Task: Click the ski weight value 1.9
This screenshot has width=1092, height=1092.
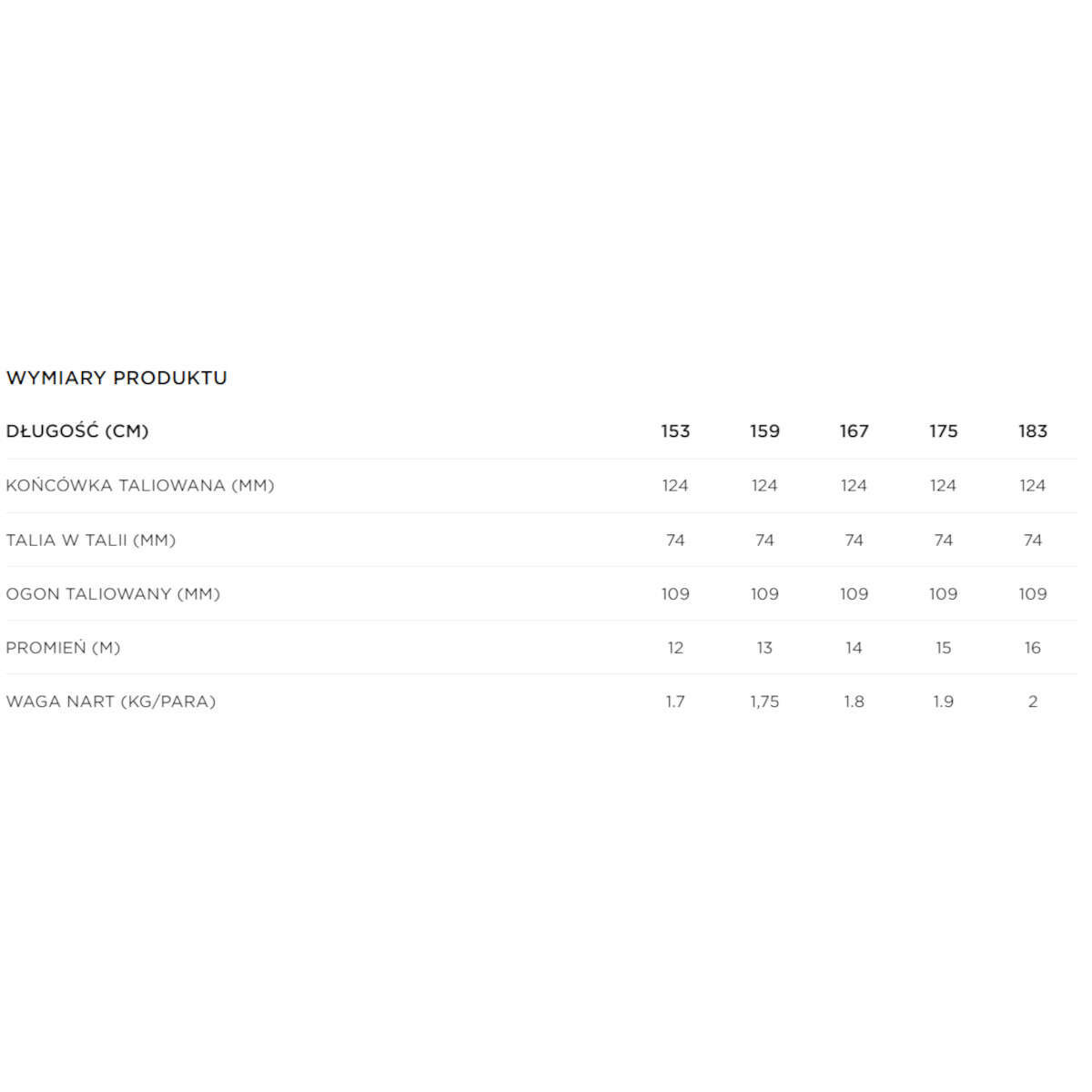Action: pyautogui.click(x=943, y=702)
